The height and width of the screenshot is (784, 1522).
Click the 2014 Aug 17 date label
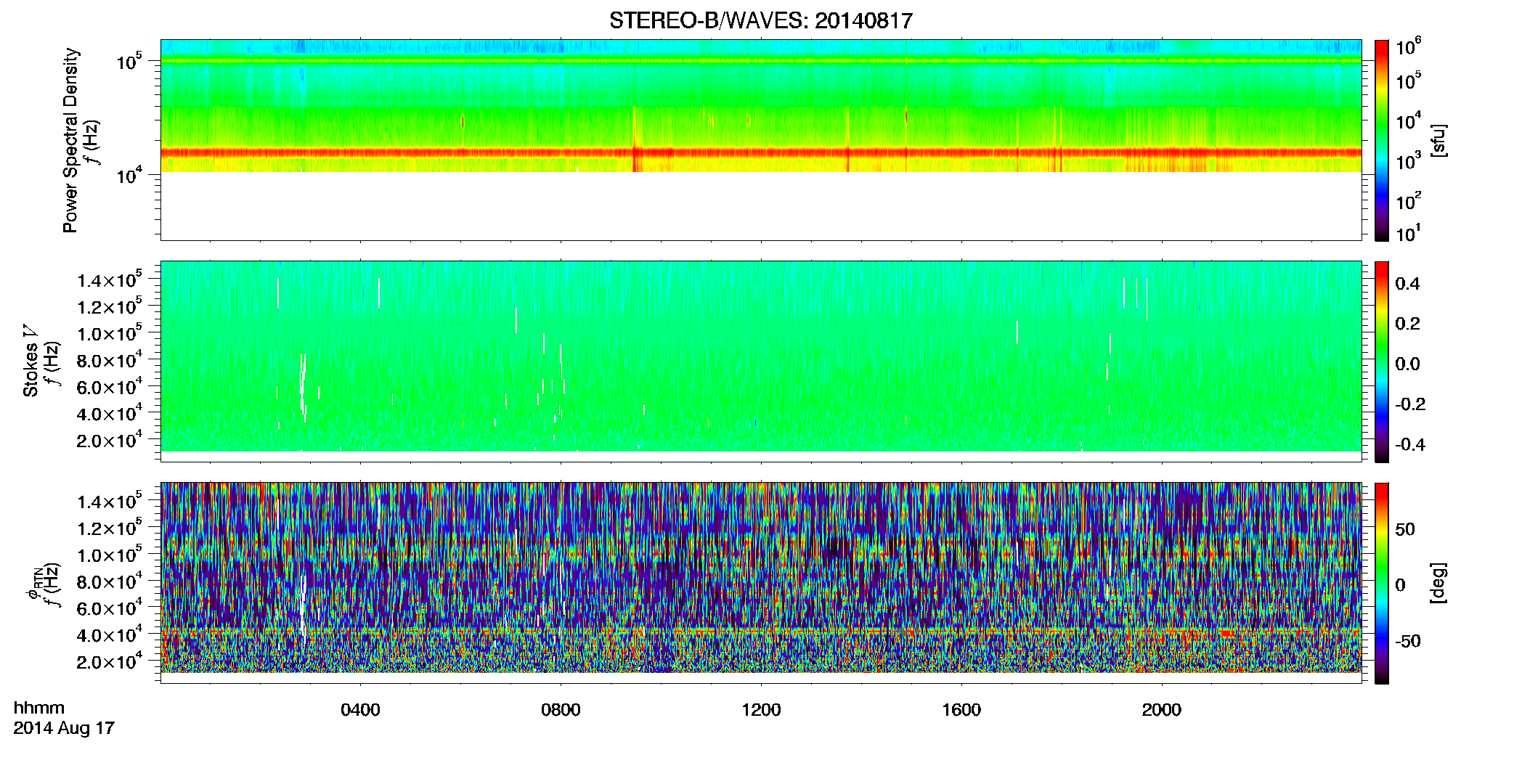(64, 728)
